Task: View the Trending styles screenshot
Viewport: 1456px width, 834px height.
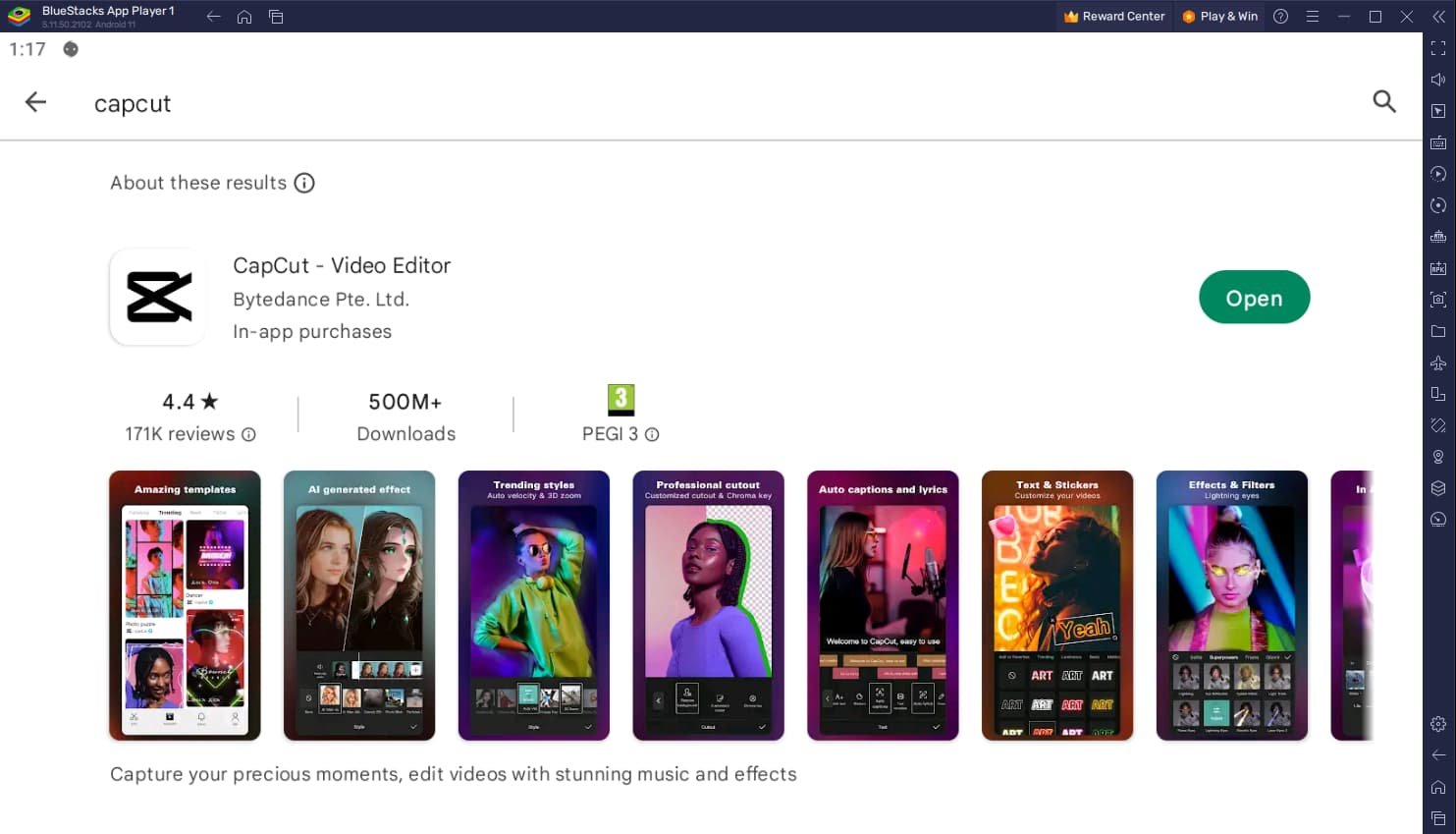Action: (x=534, y=605)
